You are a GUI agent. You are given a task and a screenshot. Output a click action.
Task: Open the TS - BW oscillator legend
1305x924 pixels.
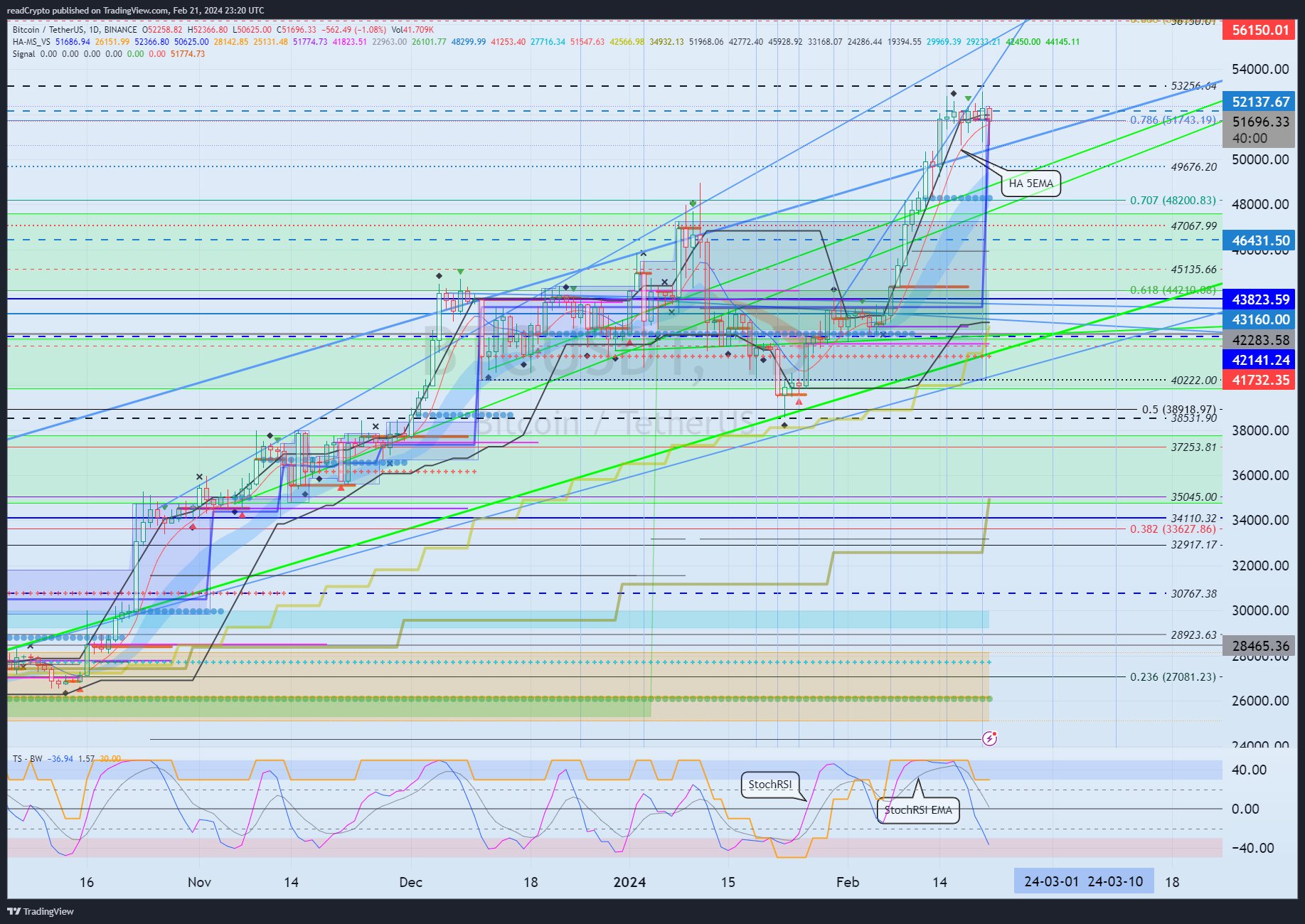point(27,759)
